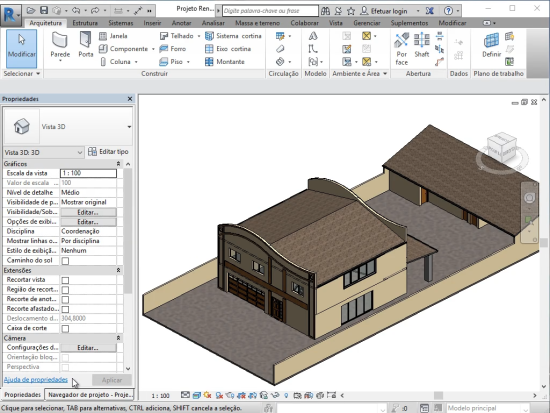Switch to the Anotar tab
The width and height of the screenshot is (550, 413).
pos(181,23)
